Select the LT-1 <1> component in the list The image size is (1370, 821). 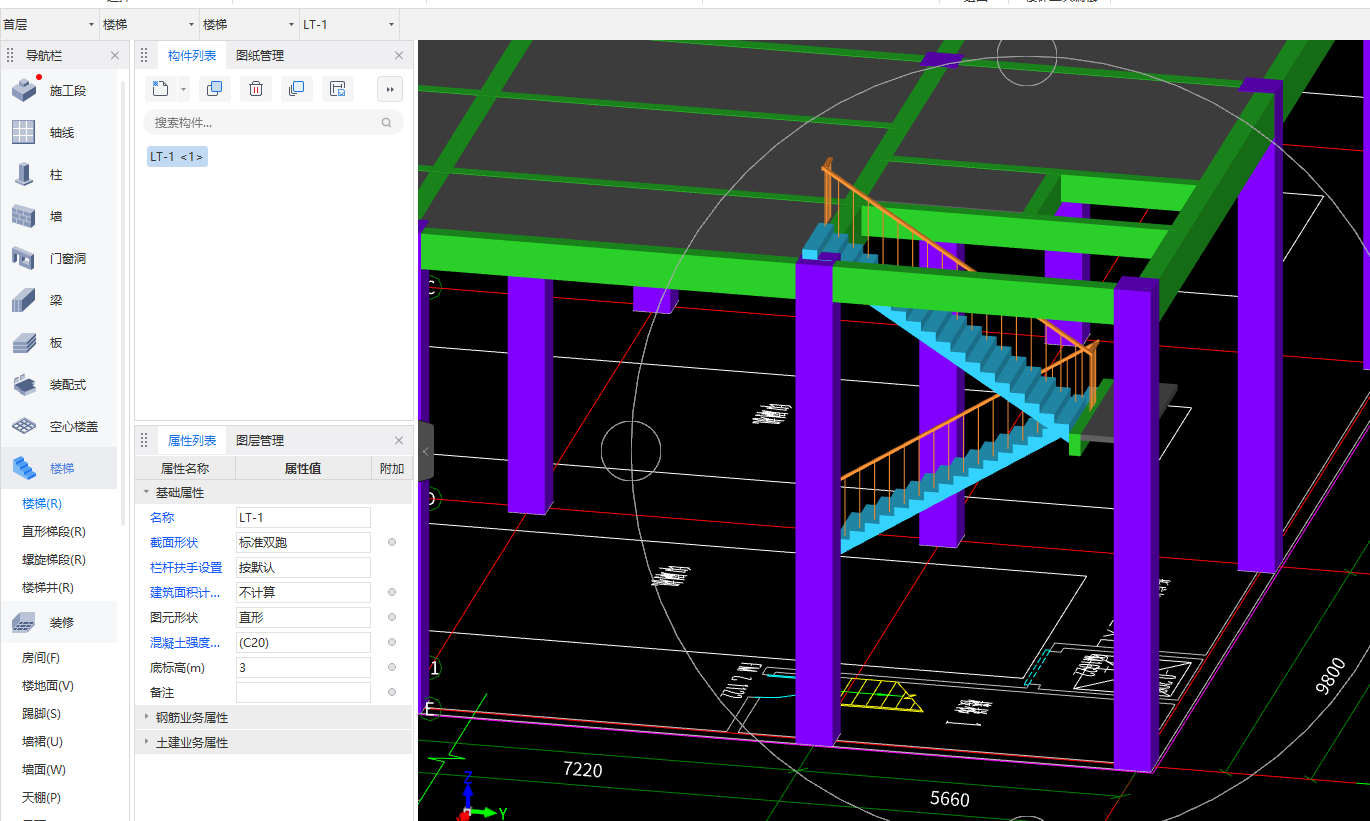coord(177,157)
